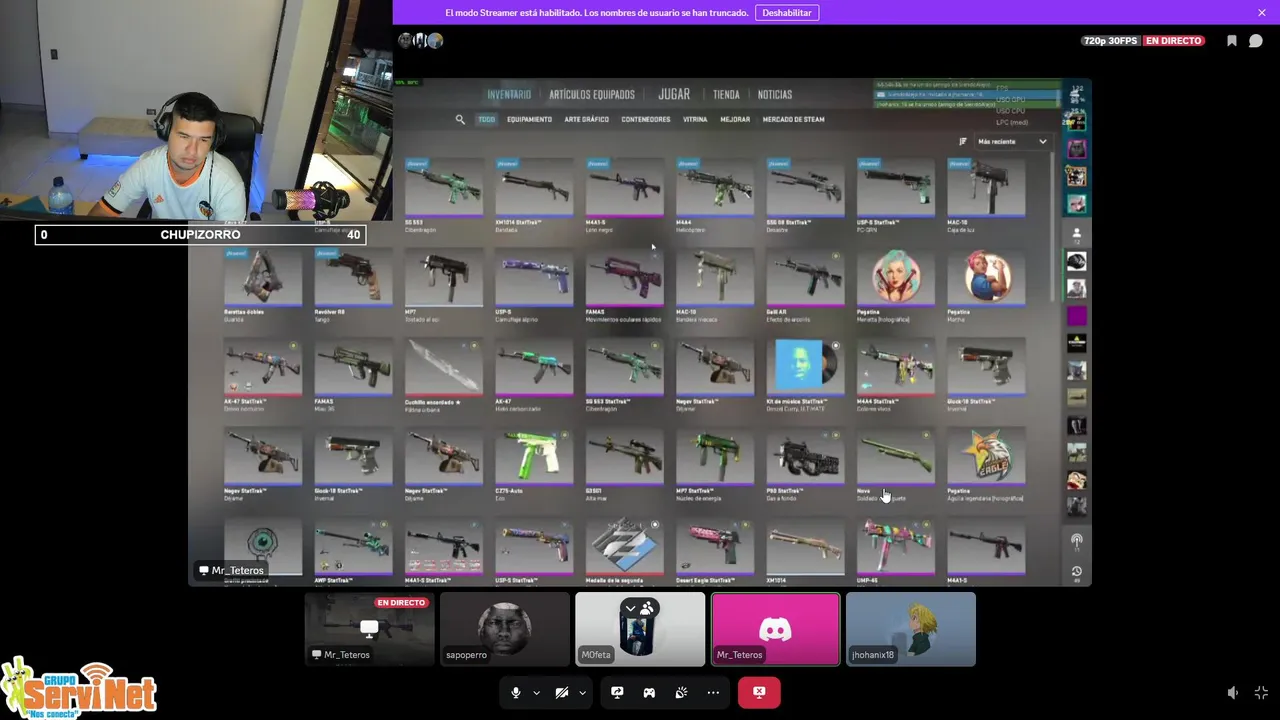Select the VITRINA filter

pos(695,119)
